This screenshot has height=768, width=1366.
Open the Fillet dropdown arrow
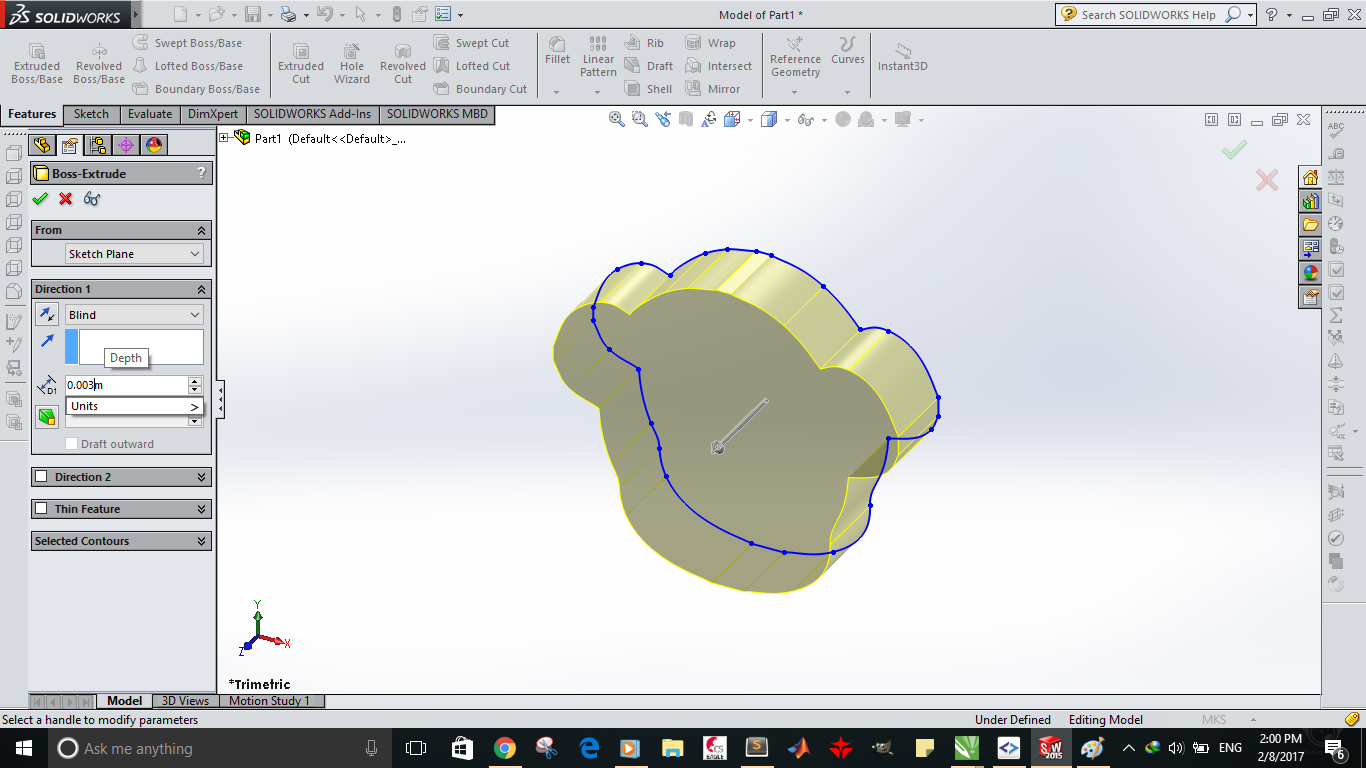556,92
